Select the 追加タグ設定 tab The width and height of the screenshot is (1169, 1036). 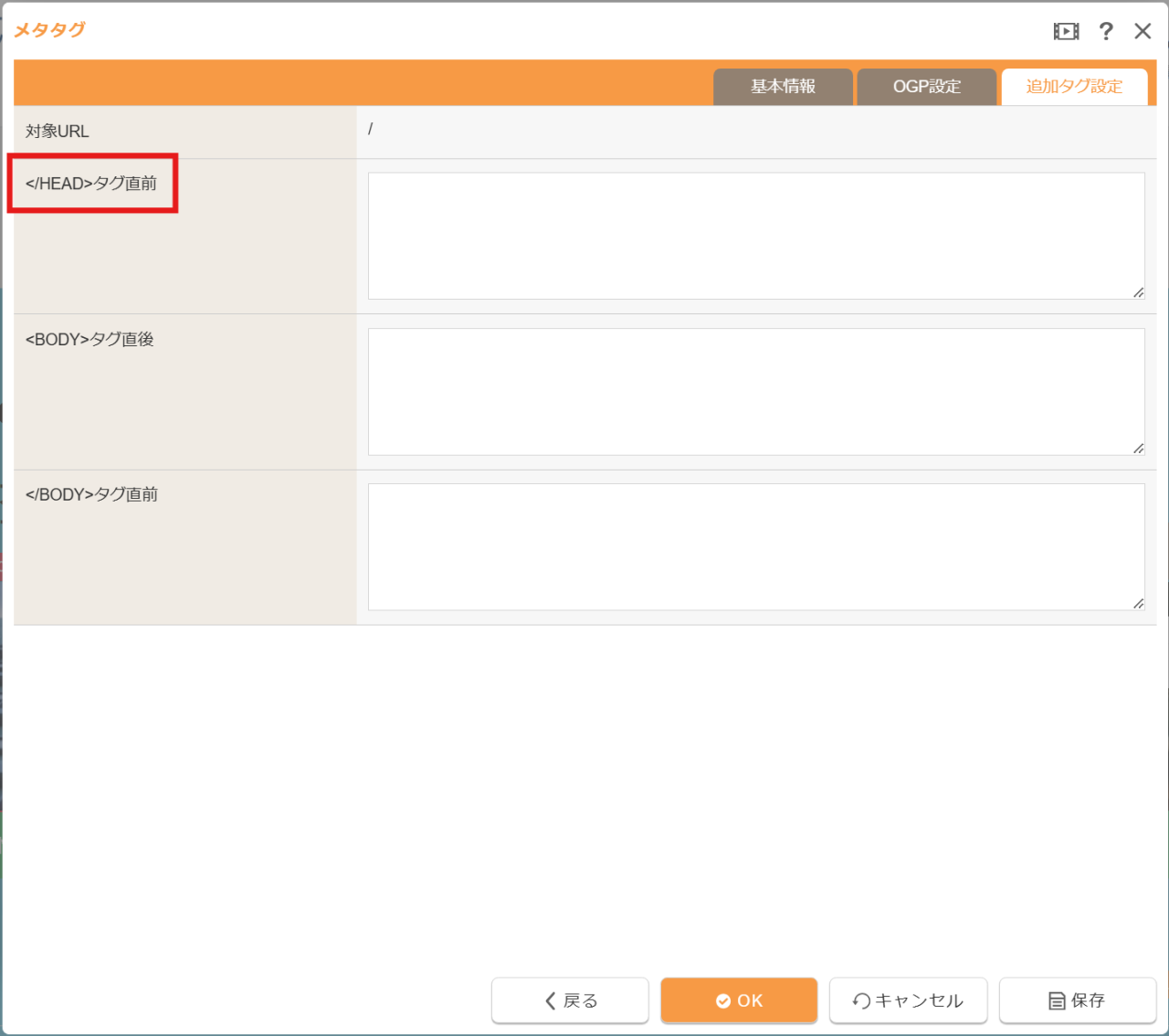coord(1074,87)
